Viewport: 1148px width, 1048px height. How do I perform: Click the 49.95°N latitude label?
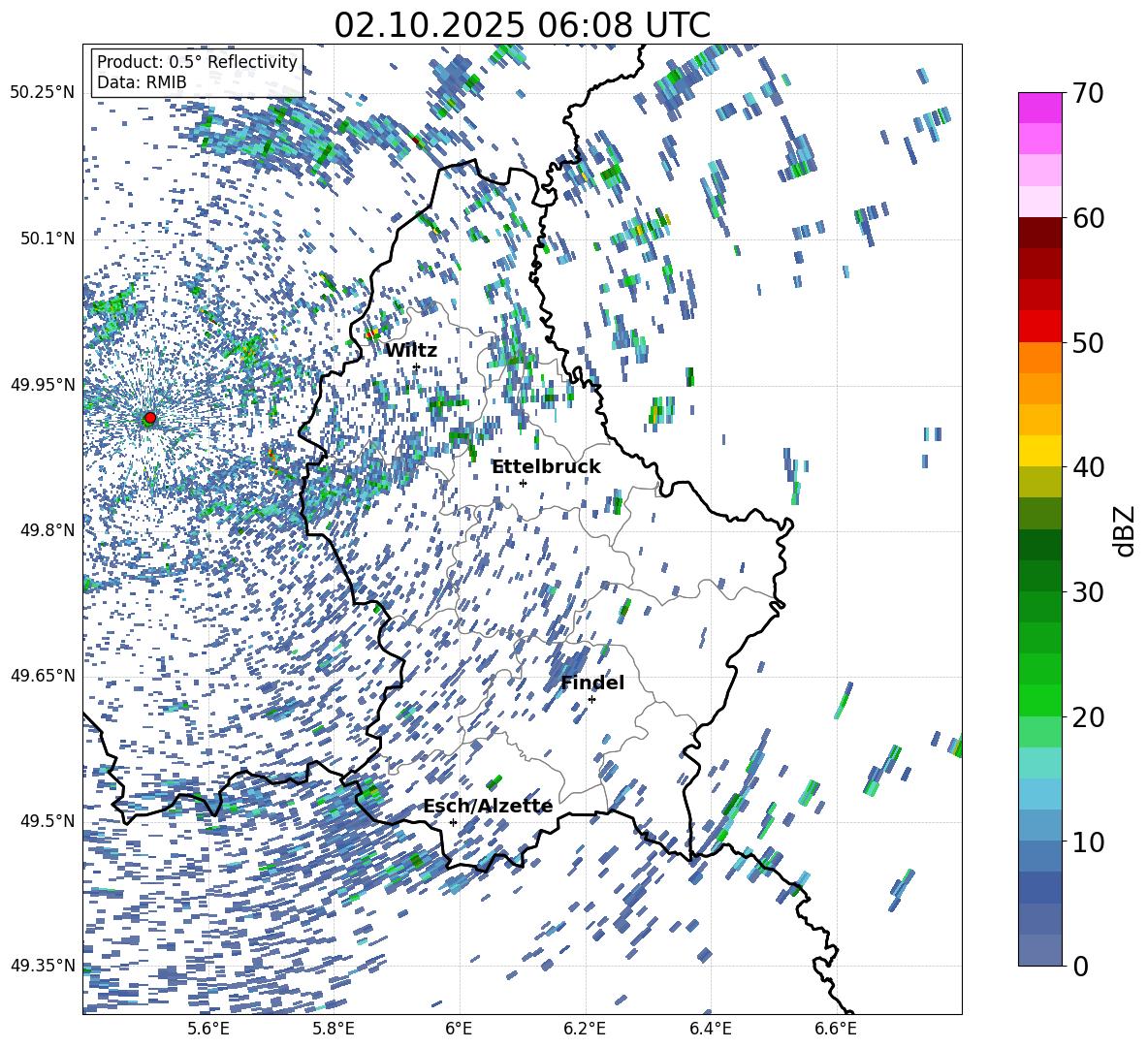click(43, 384)
